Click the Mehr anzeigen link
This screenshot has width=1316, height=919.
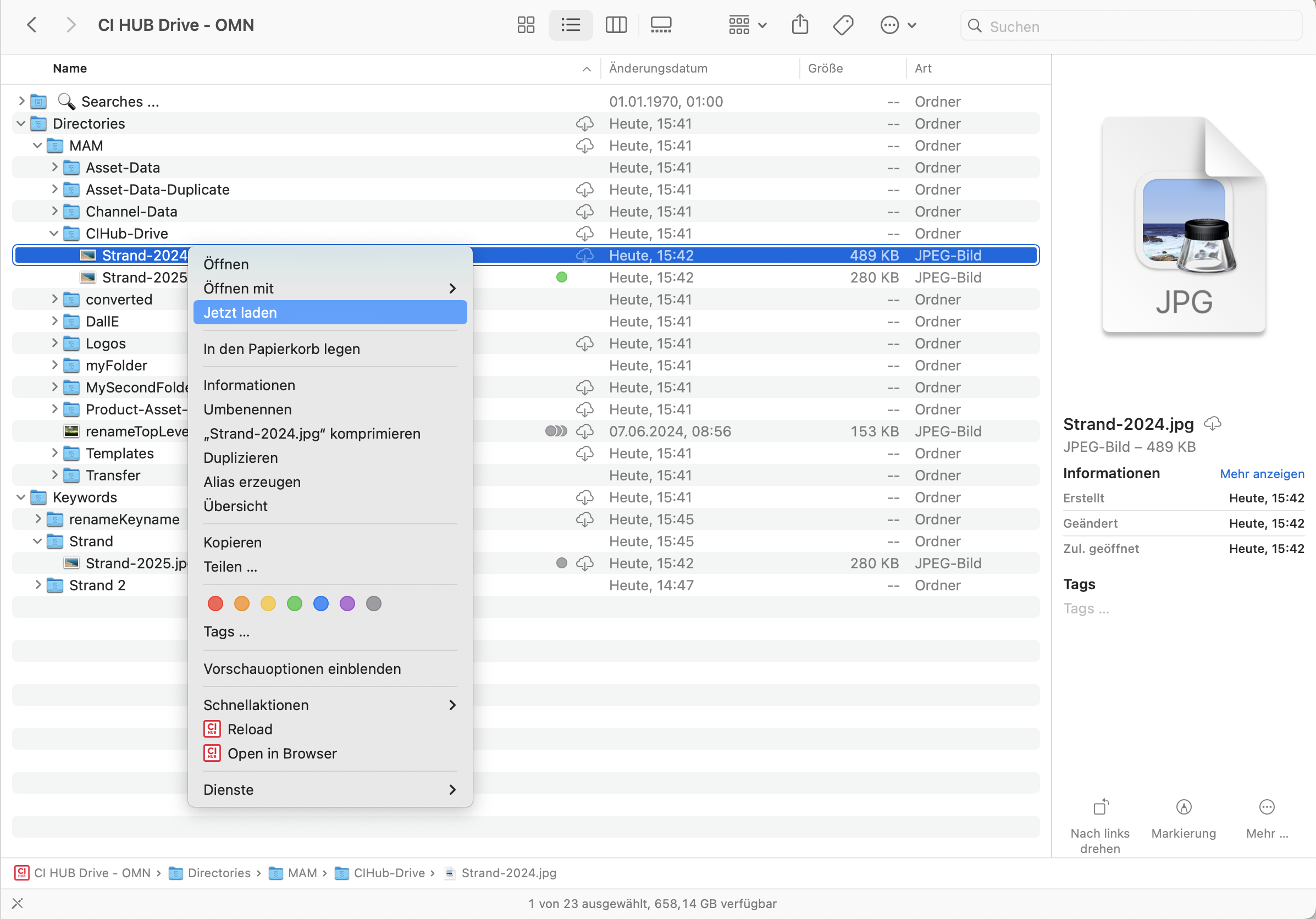pos(1262,474)
